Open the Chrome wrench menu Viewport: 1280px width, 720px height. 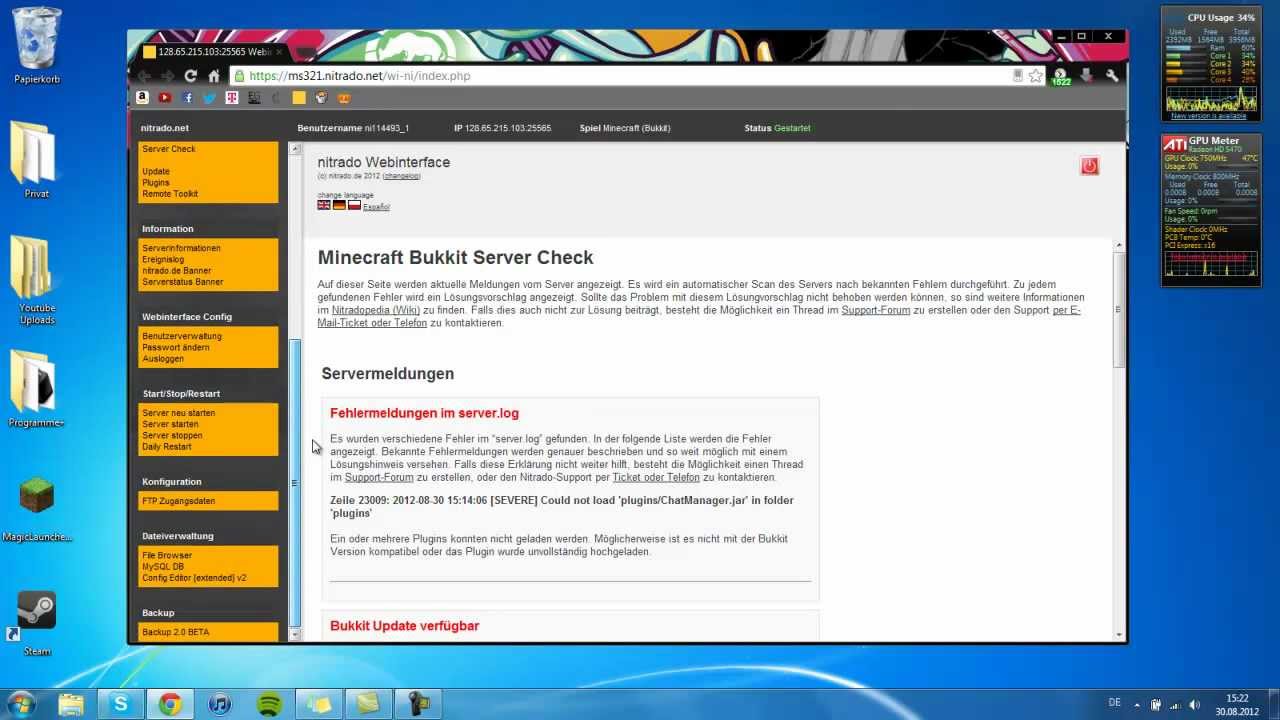[1111, 76]
